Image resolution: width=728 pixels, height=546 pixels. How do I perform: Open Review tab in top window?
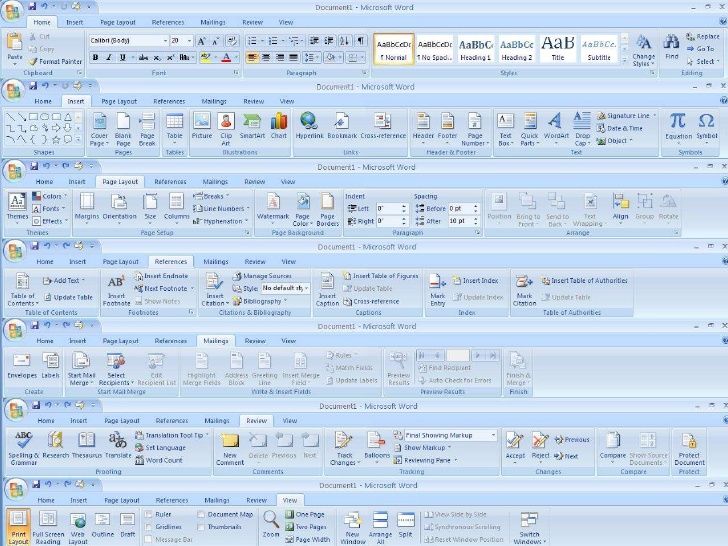[x=253, y=22]
